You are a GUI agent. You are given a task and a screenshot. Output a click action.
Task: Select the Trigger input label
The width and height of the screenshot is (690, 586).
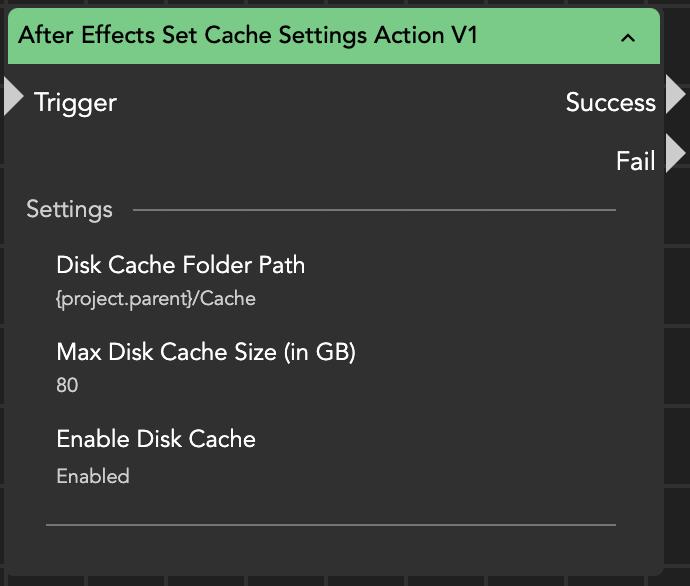[75, 102]
